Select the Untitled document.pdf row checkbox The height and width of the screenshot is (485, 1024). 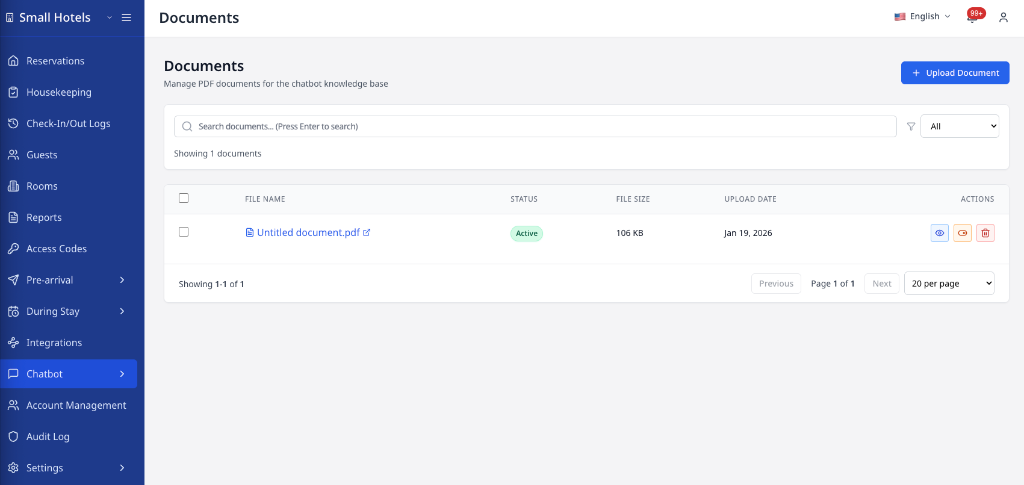pos(184,232)
